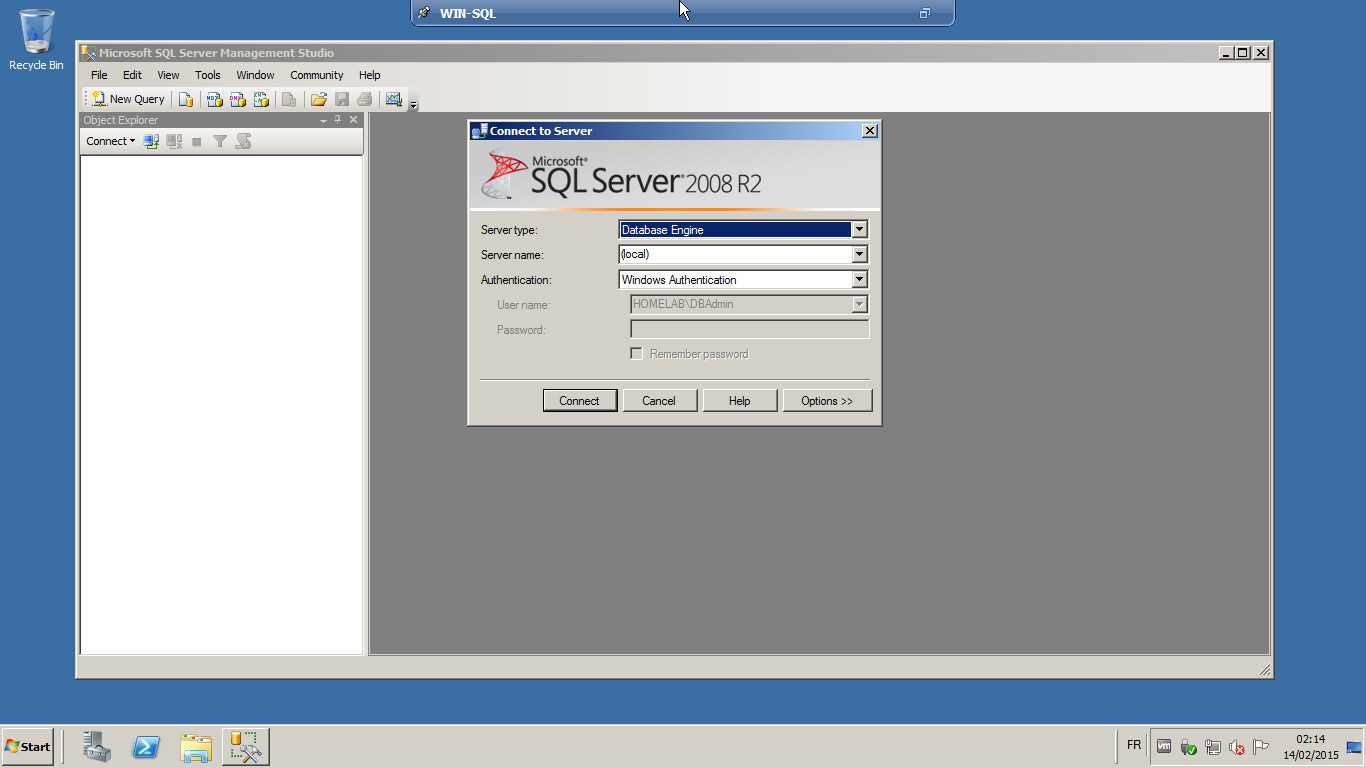This screenshot has height=768, width=1366.
Task: Click the Server name text field
Action: tap(735, 255)
